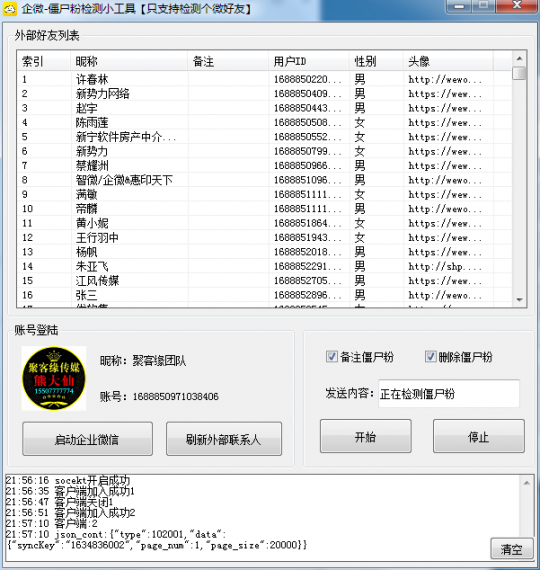Click the friend list scrollbar down arrow
The image size is (540, 570).
tap(519, 300)
